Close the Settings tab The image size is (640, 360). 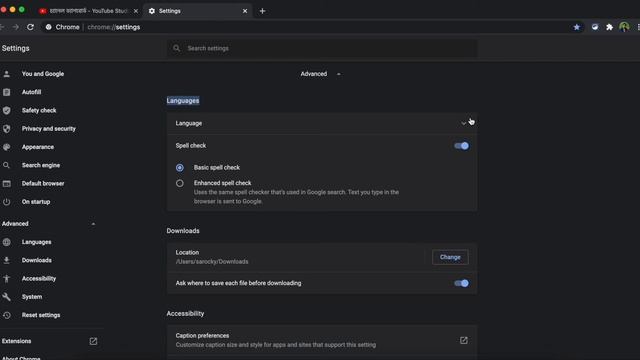click(x=245, y=11)
